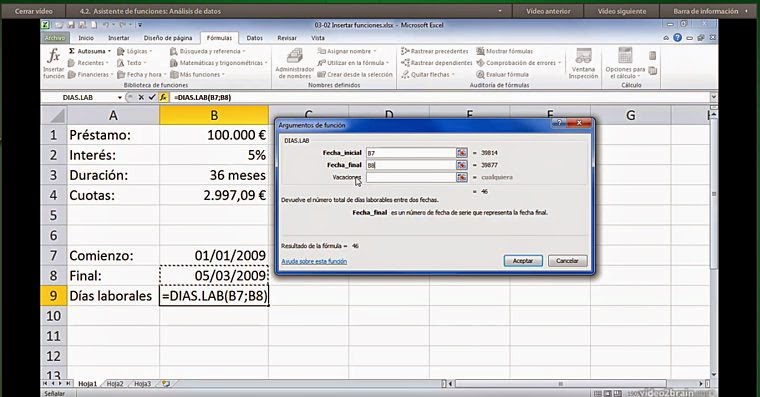The image size is (760, 397).
Task: Click the Select All corner box
Action: (x=54, y=115)
